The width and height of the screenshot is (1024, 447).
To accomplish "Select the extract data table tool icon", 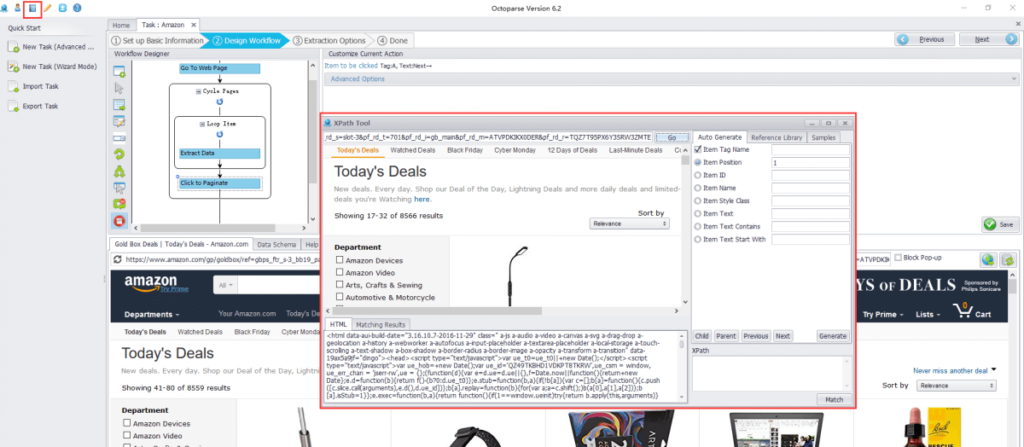I will point(120,105).
